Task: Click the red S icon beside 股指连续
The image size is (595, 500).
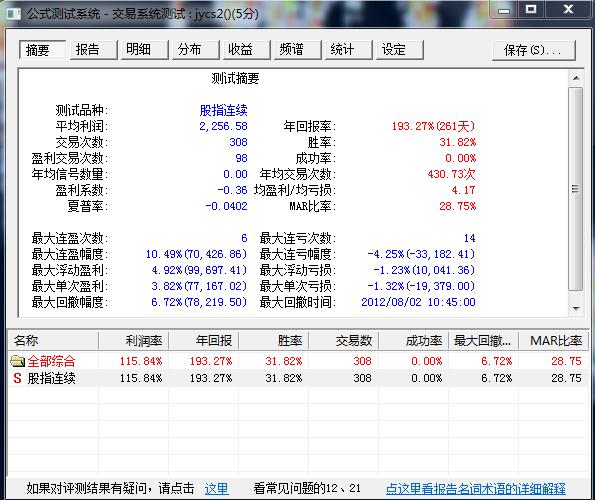Action: pos(17,378)
